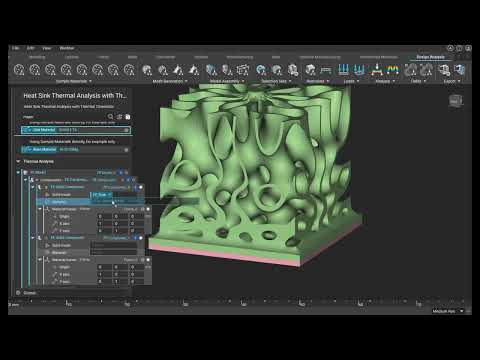480x360 pixels.
Task: Collapse the FE Model tree node
Action: point(18,172)
